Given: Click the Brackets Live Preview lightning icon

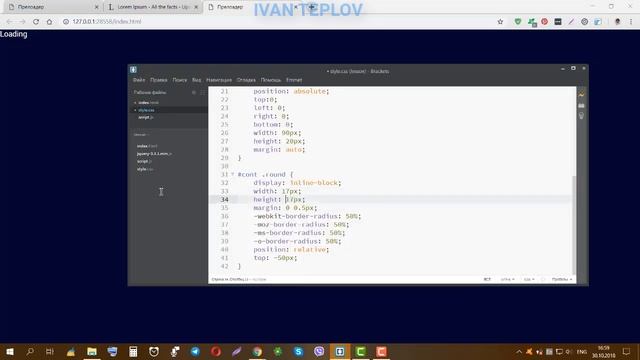Looking at the screenshot, I should click(x=581, y=94).
